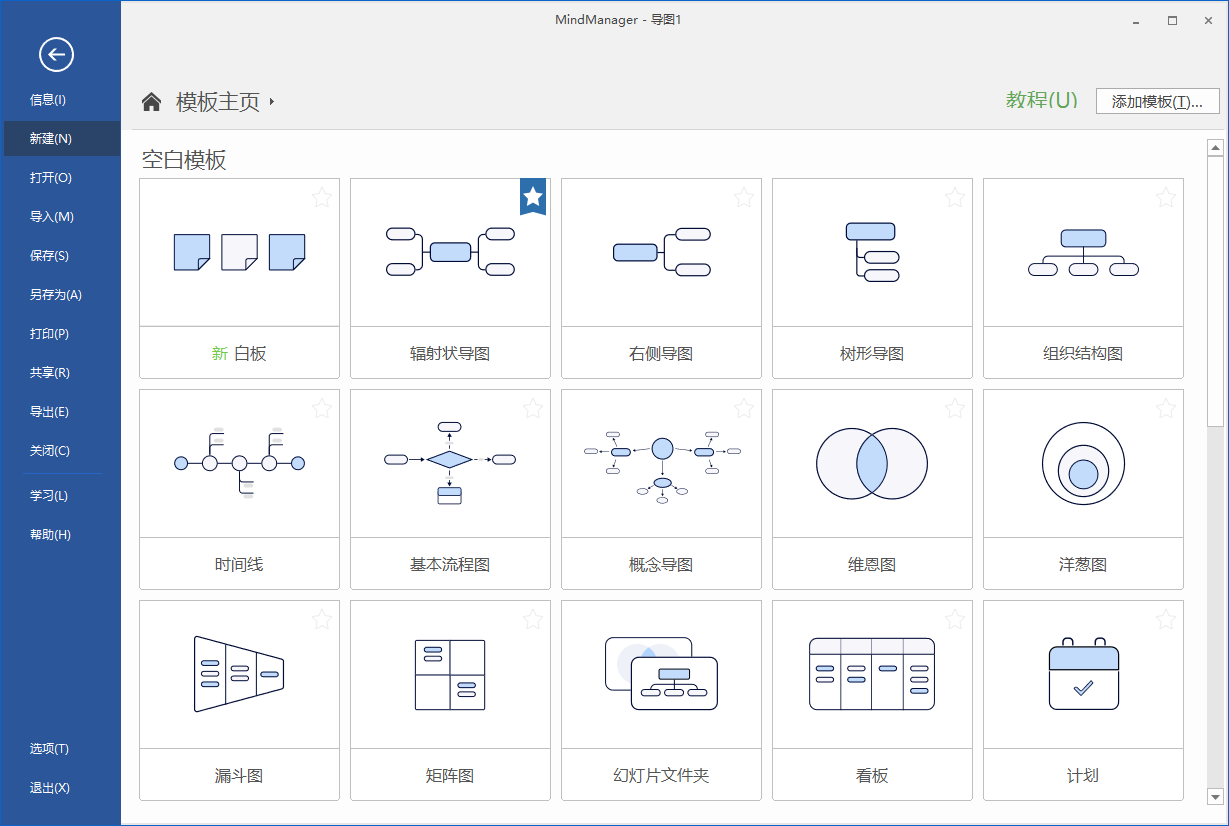Mark 看板 as favorite
This screenshot has height=826, width=1229.
(955, 619)
